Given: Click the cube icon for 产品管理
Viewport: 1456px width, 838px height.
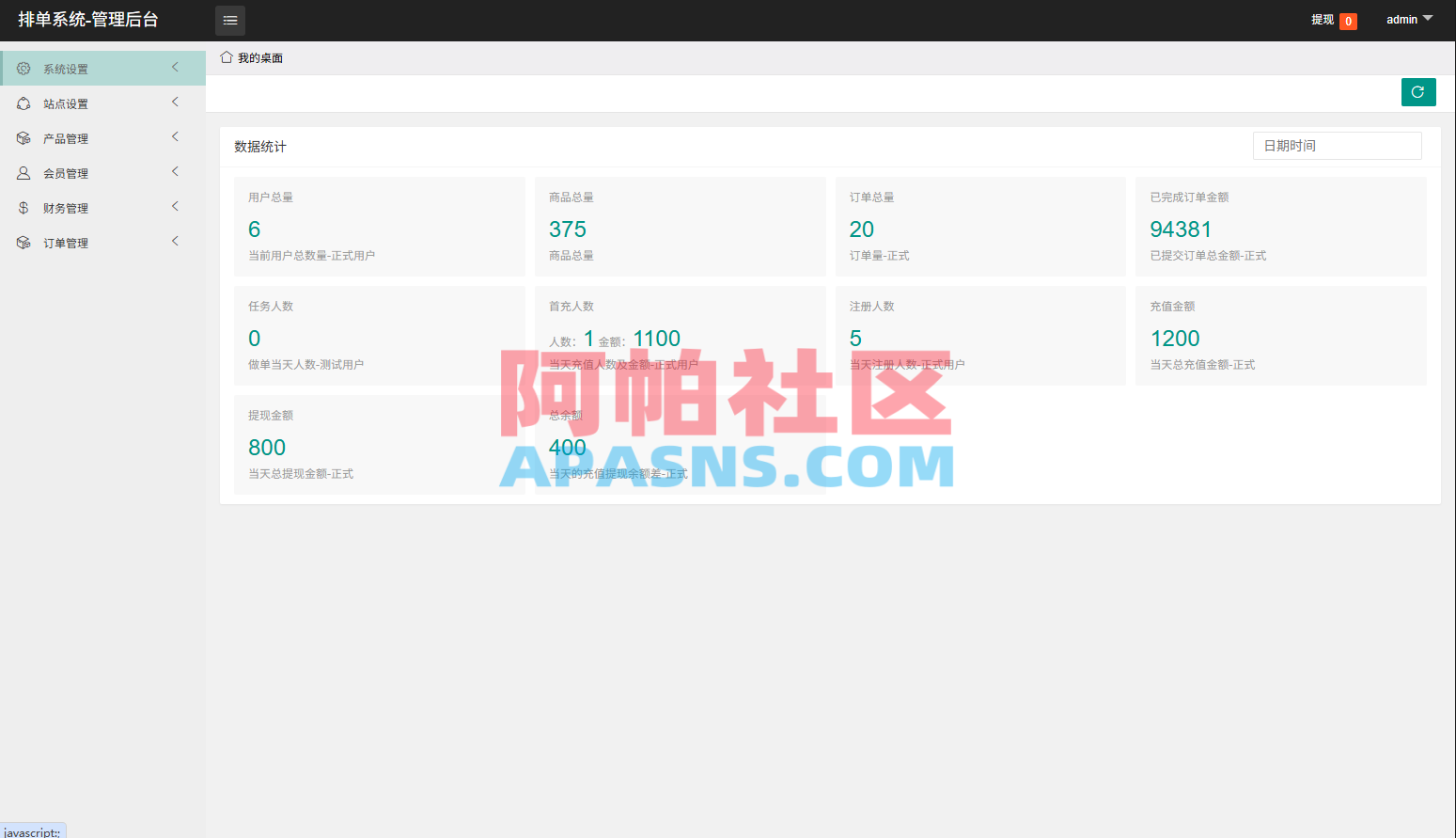Looking at the screenshot, I should (23, 138).
